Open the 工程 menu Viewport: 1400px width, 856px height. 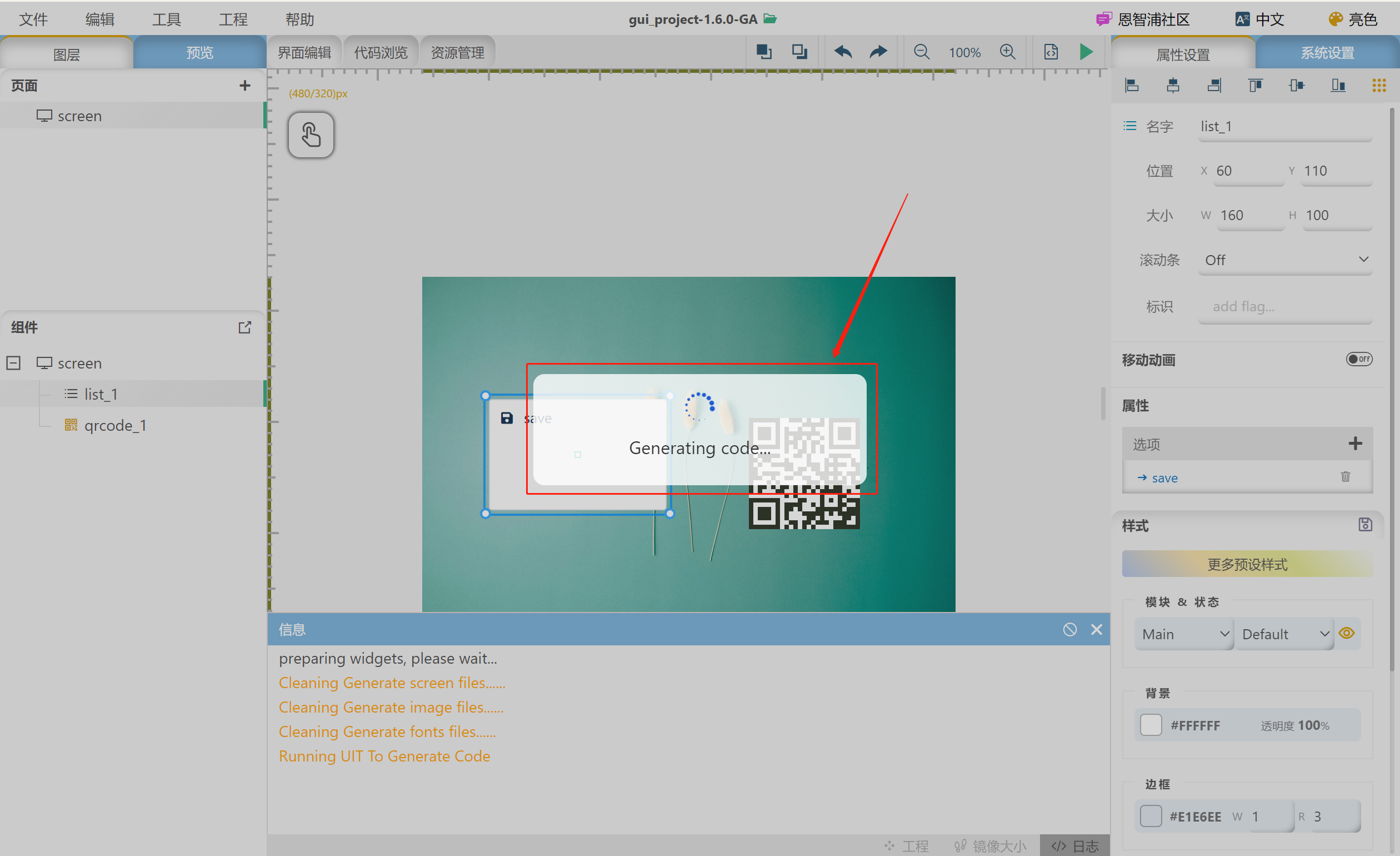[x=233, y=19]
